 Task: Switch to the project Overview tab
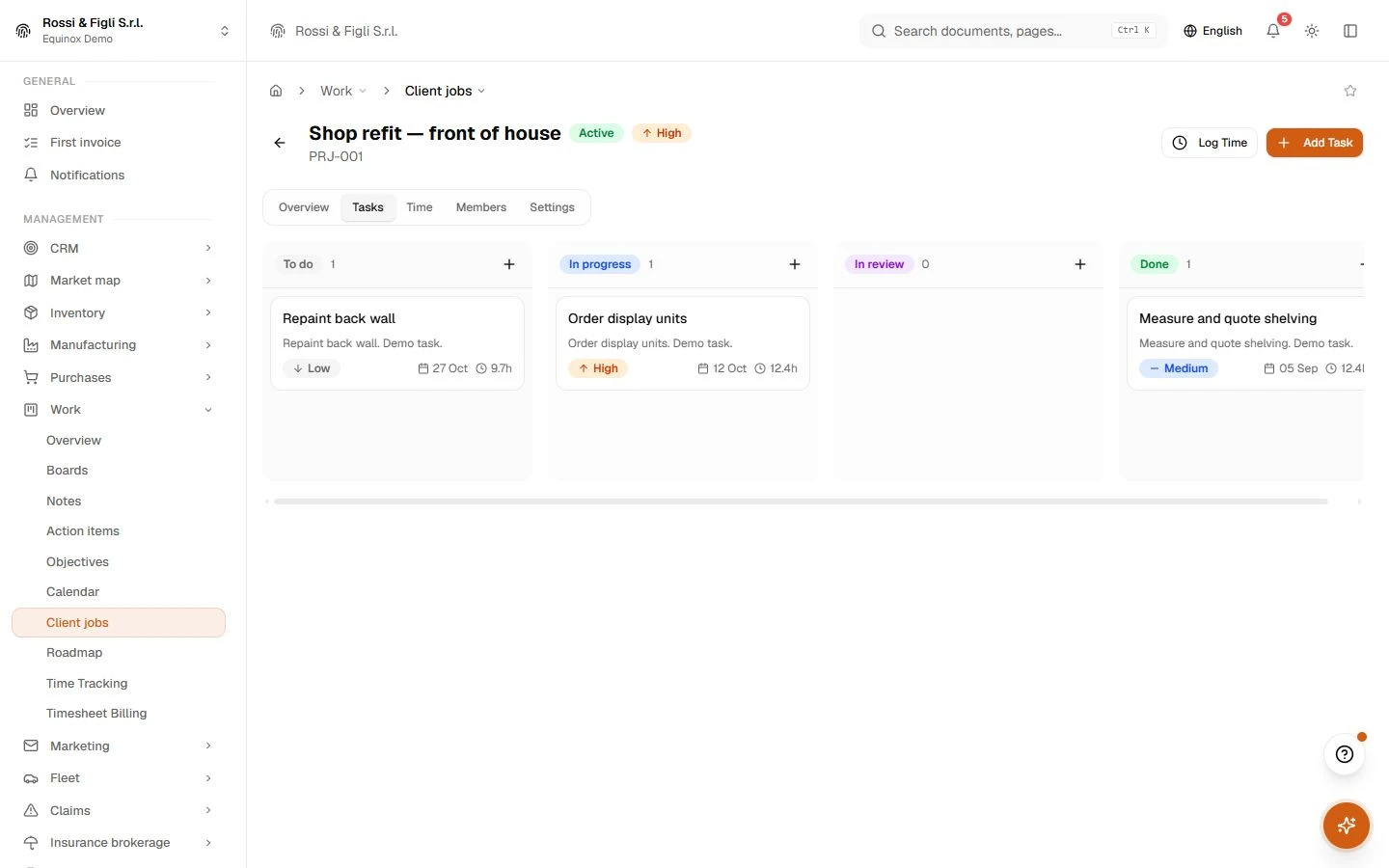point(304,207)
